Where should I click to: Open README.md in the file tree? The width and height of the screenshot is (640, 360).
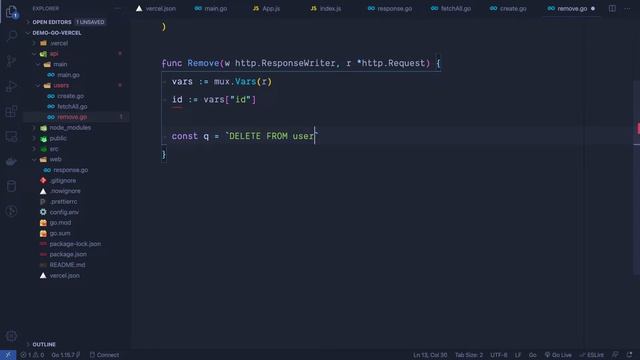pos(67,265)
